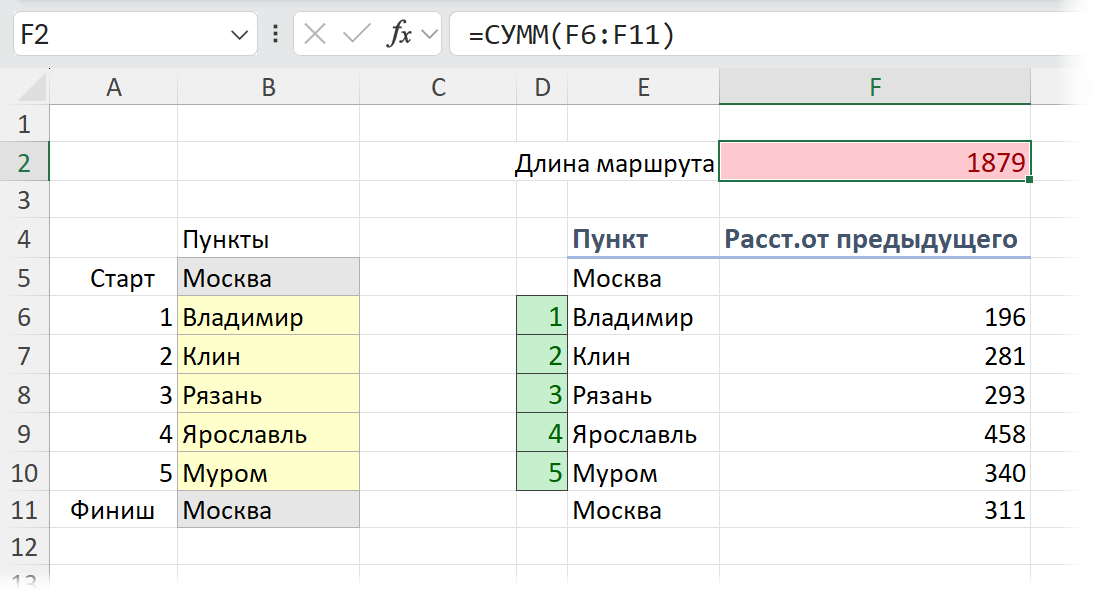The width and height of the screenshot is (1095, 593).
Task: Select column F header
Action: [875, 87]
